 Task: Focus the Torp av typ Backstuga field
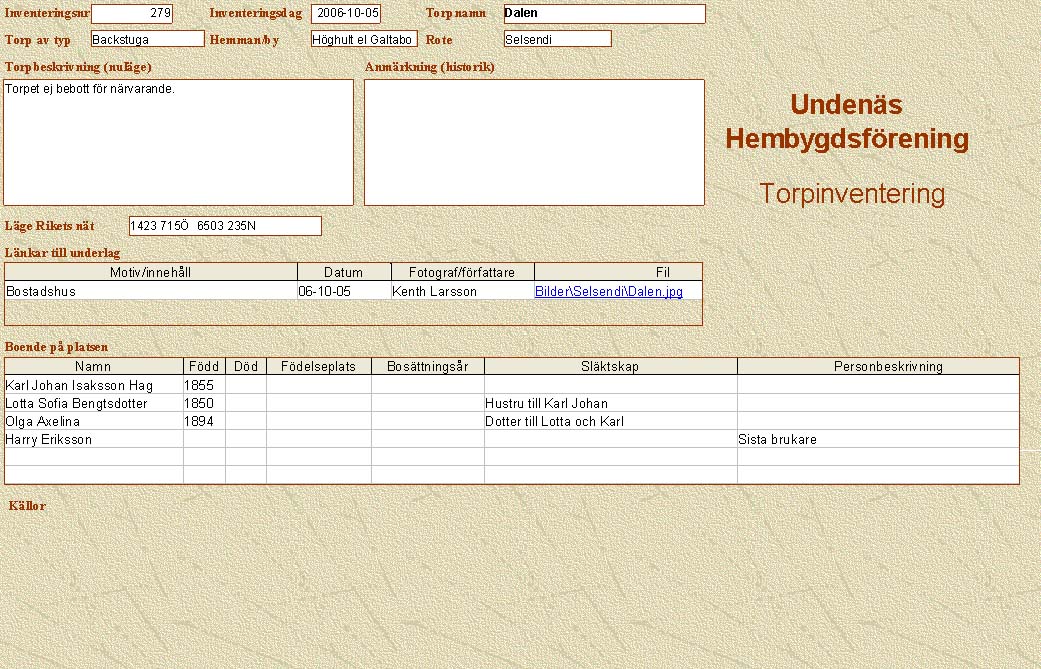(x=147, y=39)
